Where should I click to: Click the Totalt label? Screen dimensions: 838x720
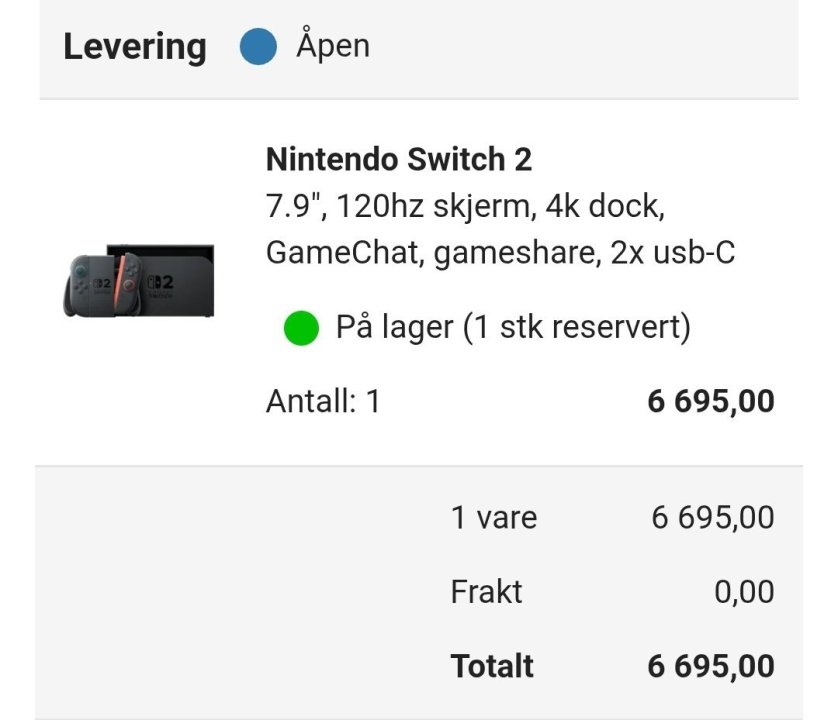(490, 666)
